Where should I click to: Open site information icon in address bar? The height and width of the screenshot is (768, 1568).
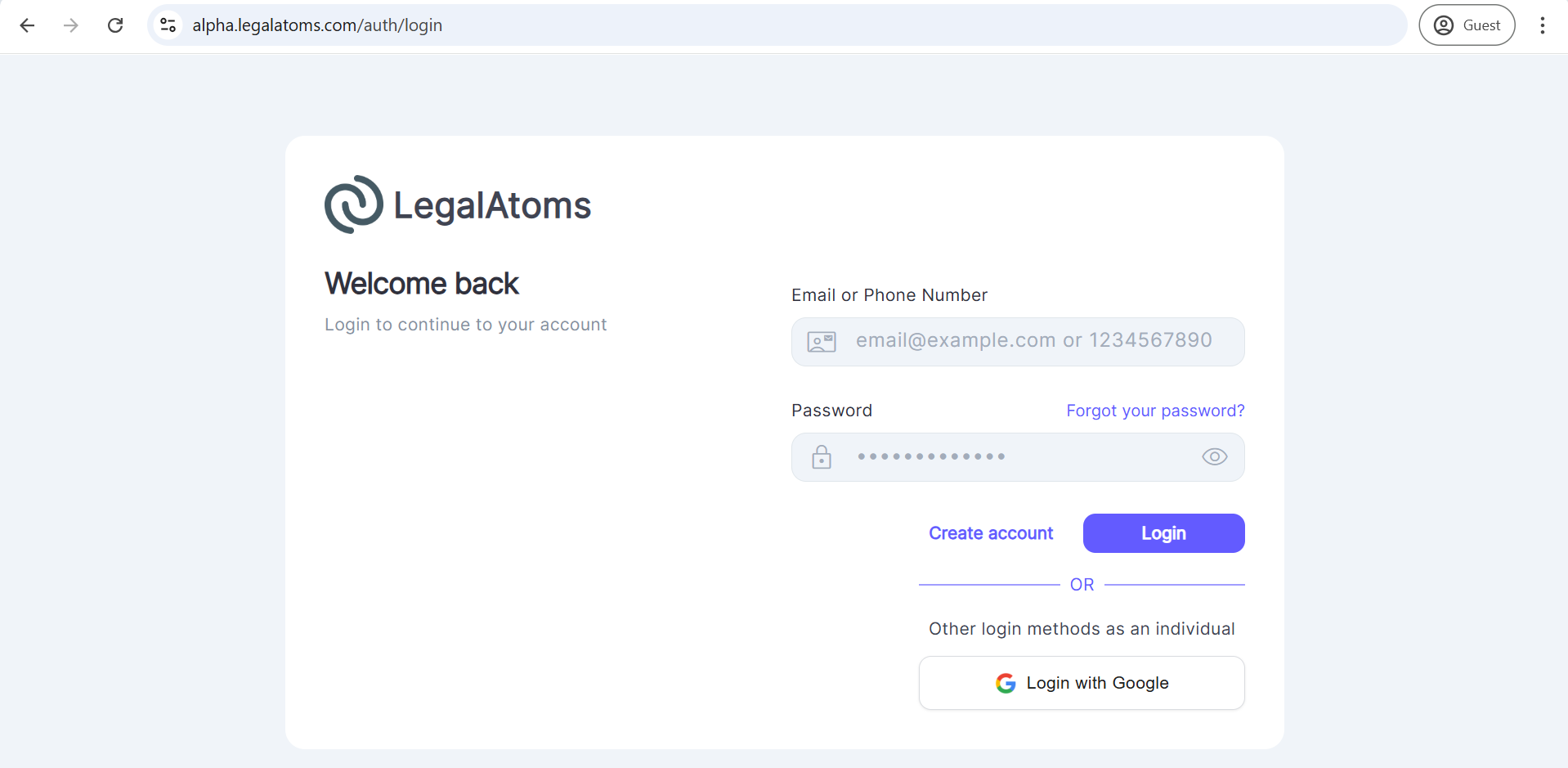tap(168, 25)
